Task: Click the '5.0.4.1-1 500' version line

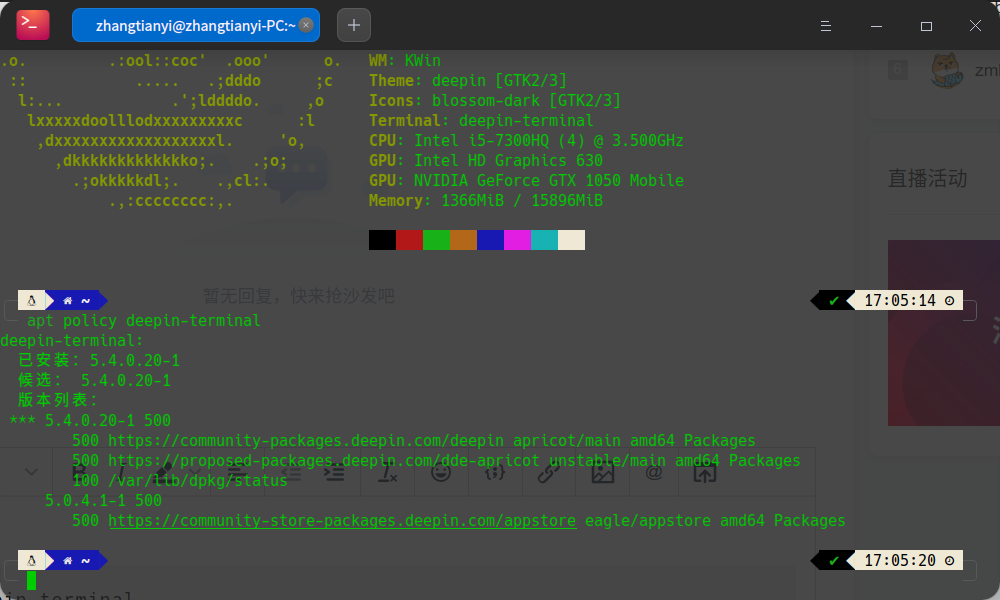Action: tap(103, 500)
